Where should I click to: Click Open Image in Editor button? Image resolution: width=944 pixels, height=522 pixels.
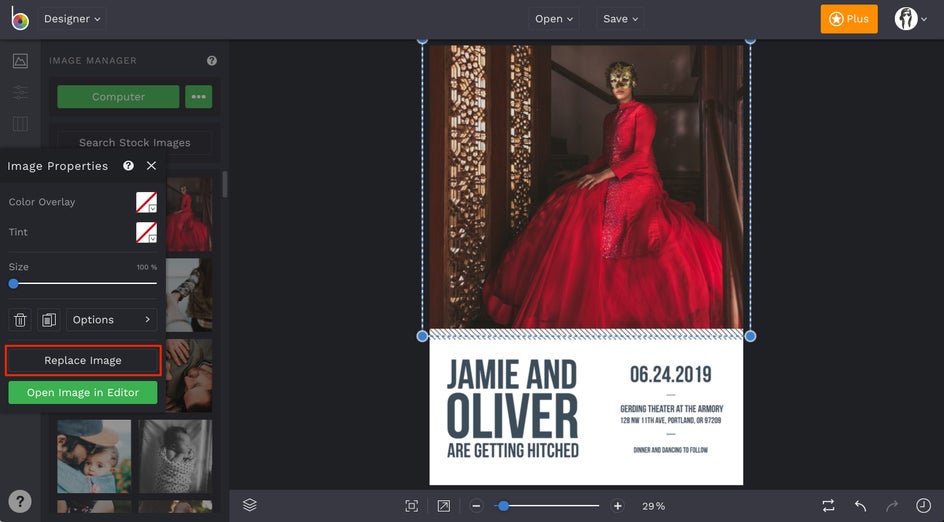pyautogui.click(x=83, y=393)
